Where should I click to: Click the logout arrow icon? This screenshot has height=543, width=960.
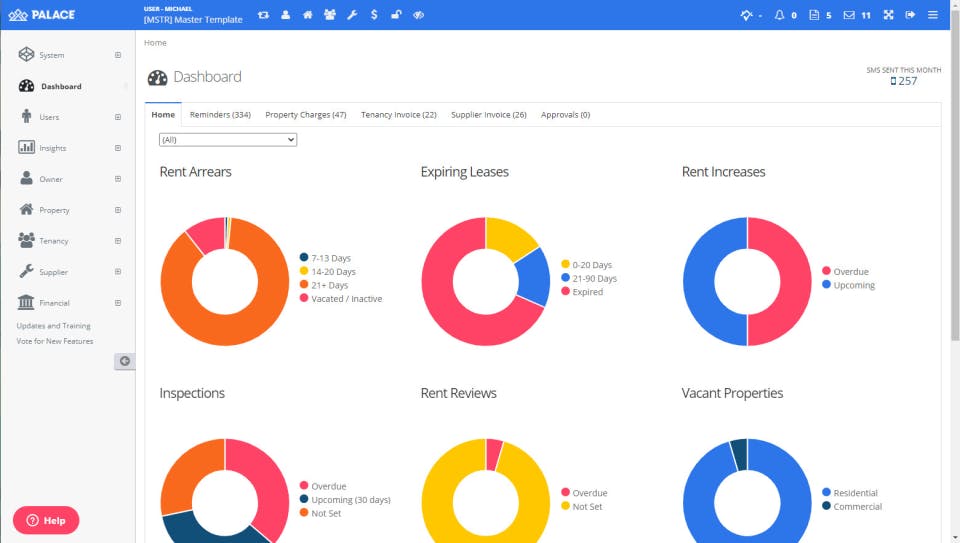tap(910, 15)
